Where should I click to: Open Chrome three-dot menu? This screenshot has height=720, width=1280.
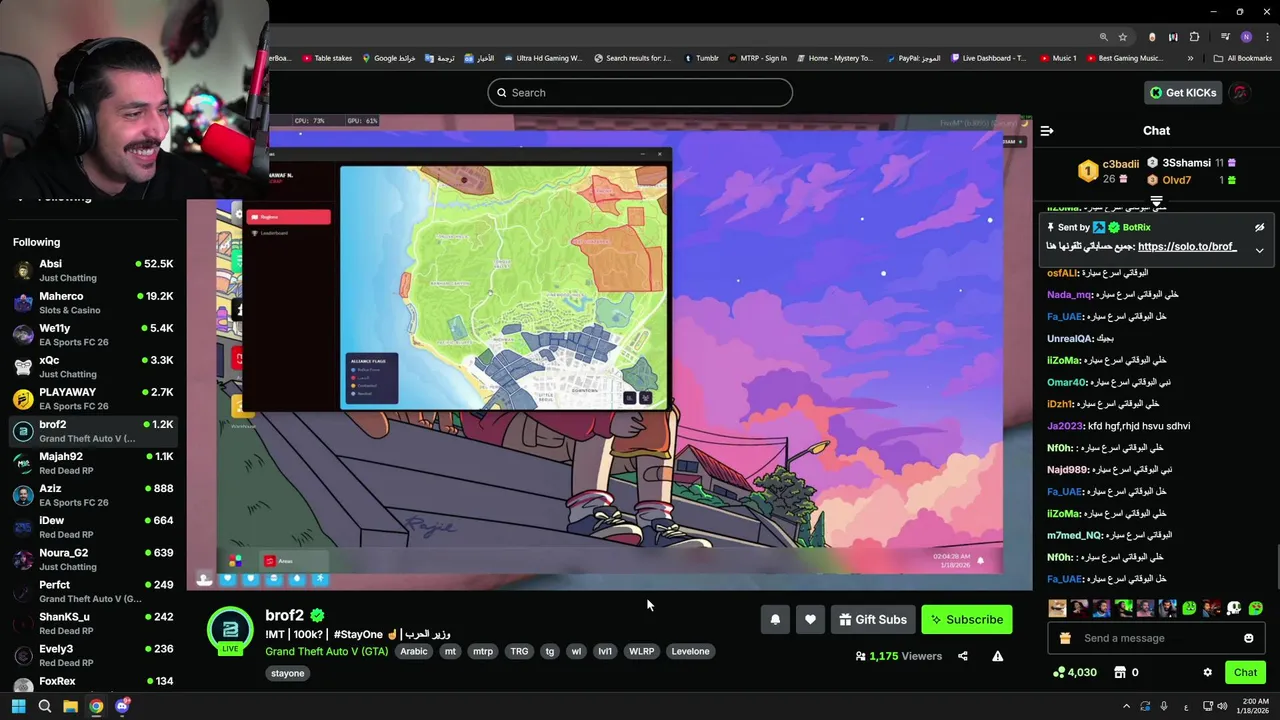[1266, 37]
